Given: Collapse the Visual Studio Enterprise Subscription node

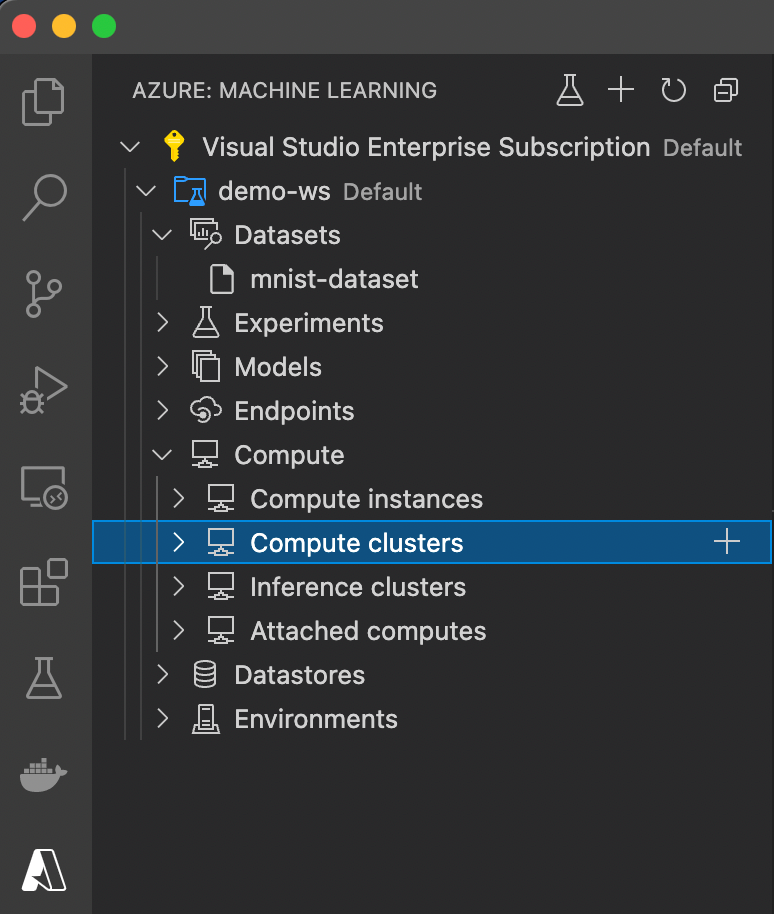Looking at the screenshot, I should pos(129,147).
